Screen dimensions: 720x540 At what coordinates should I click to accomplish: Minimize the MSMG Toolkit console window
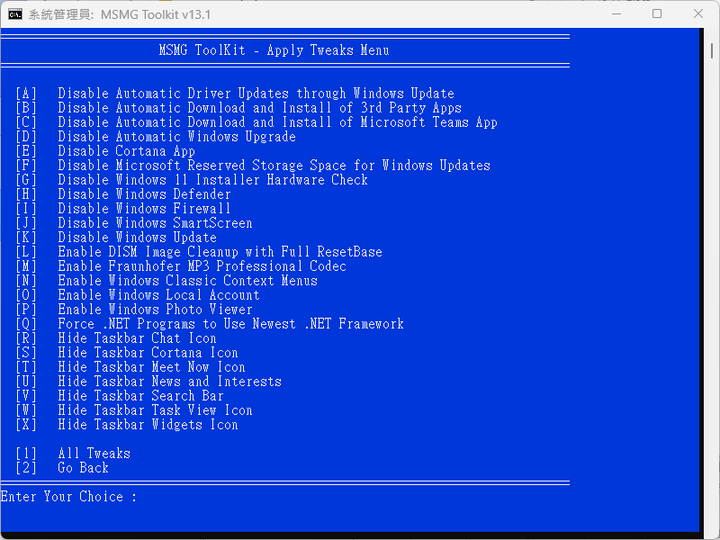tap(616, 14)
